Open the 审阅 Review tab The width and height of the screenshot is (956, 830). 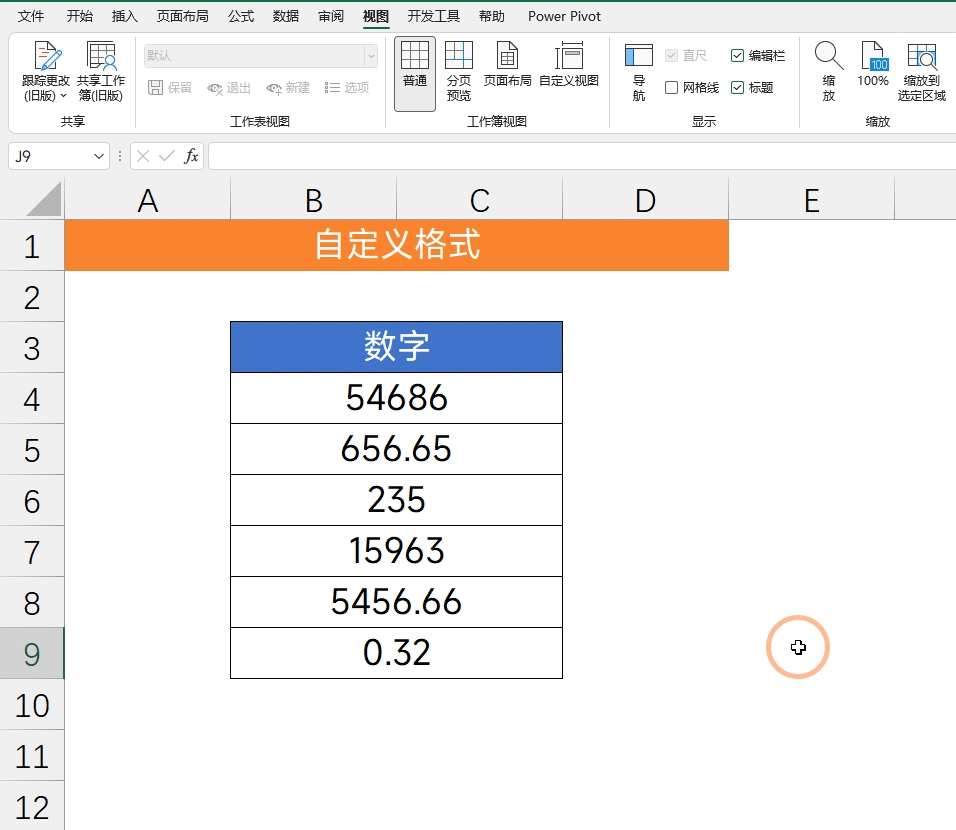pyautogui.click(x=331, y=16)
